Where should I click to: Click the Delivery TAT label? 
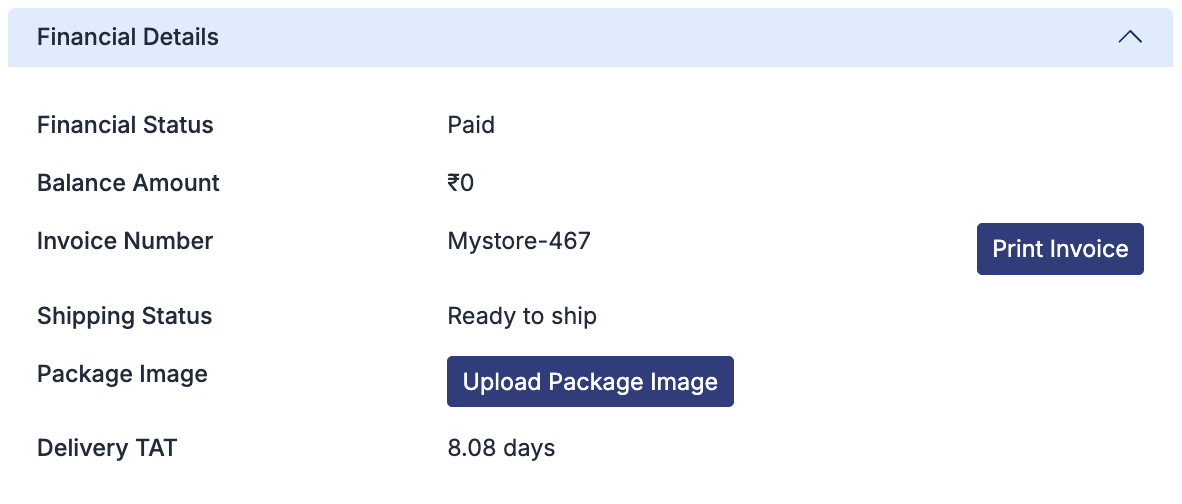pyautogui.click(x=107, y=447)
